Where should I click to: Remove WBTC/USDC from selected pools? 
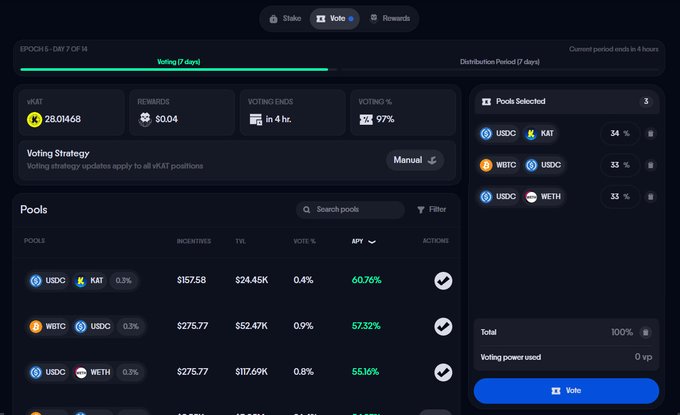click(x=651, y=165)
